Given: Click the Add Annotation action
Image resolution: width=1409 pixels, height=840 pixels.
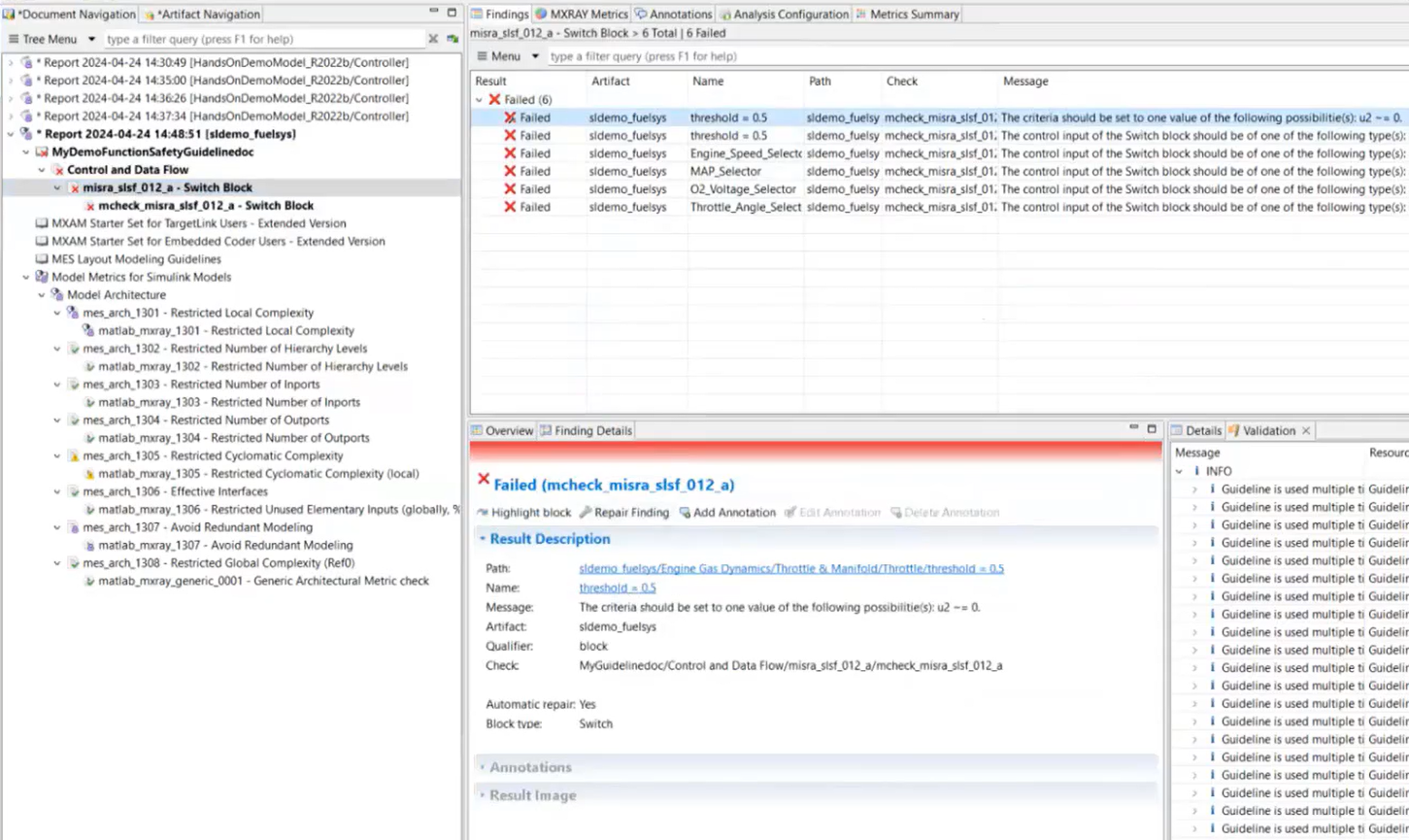Looking at the screenshot, I should pyautogui.click(x=726, y=513).
